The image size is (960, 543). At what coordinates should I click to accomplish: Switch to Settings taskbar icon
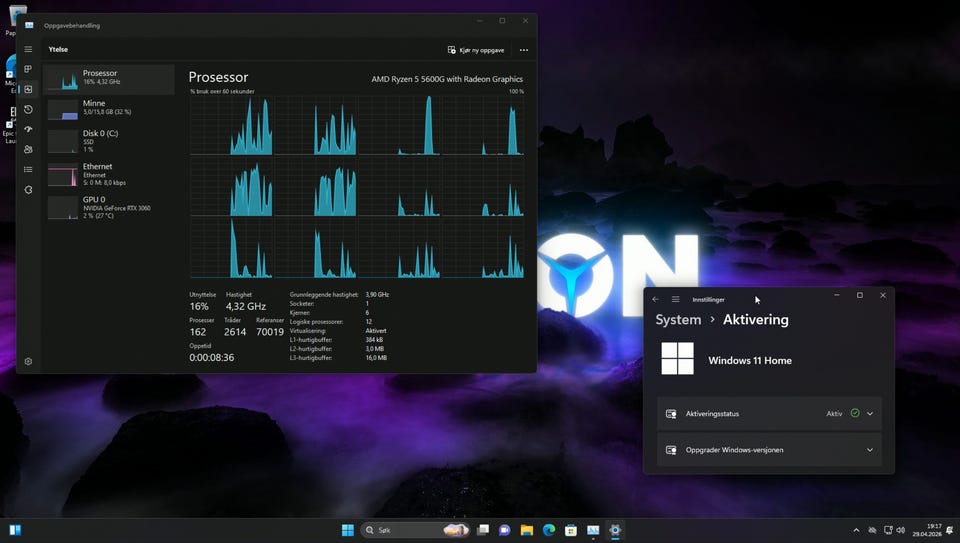click(615, 530)
